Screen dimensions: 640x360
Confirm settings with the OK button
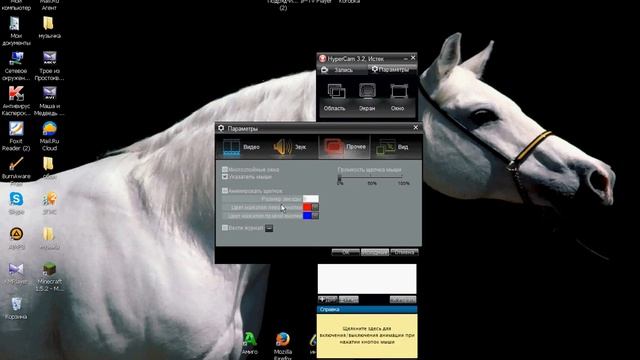point(345,252)
